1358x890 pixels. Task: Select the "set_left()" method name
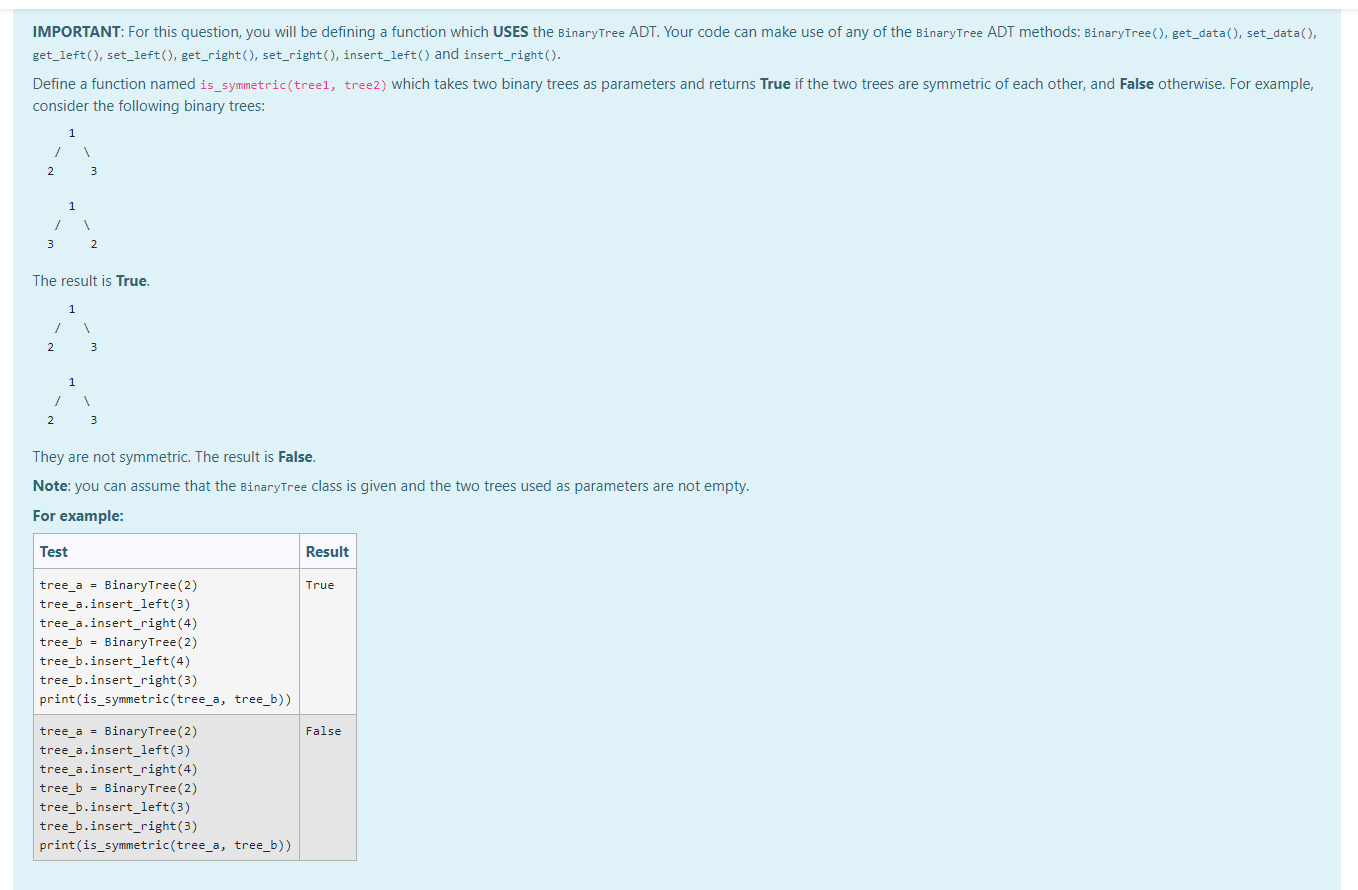138,54
